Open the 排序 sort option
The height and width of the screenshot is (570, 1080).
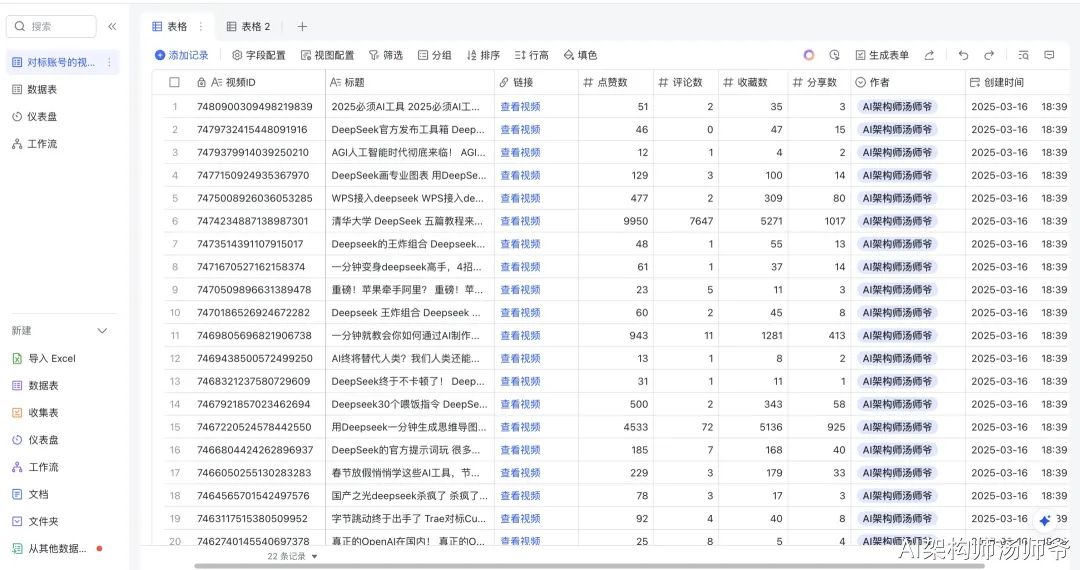click(x=483, y=55)
